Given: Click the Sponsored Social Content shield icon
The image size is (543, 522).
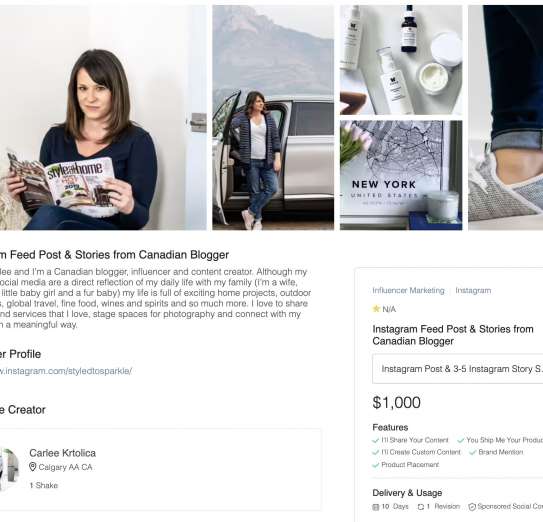Looking at the screenshot, I should pos(472,507).
